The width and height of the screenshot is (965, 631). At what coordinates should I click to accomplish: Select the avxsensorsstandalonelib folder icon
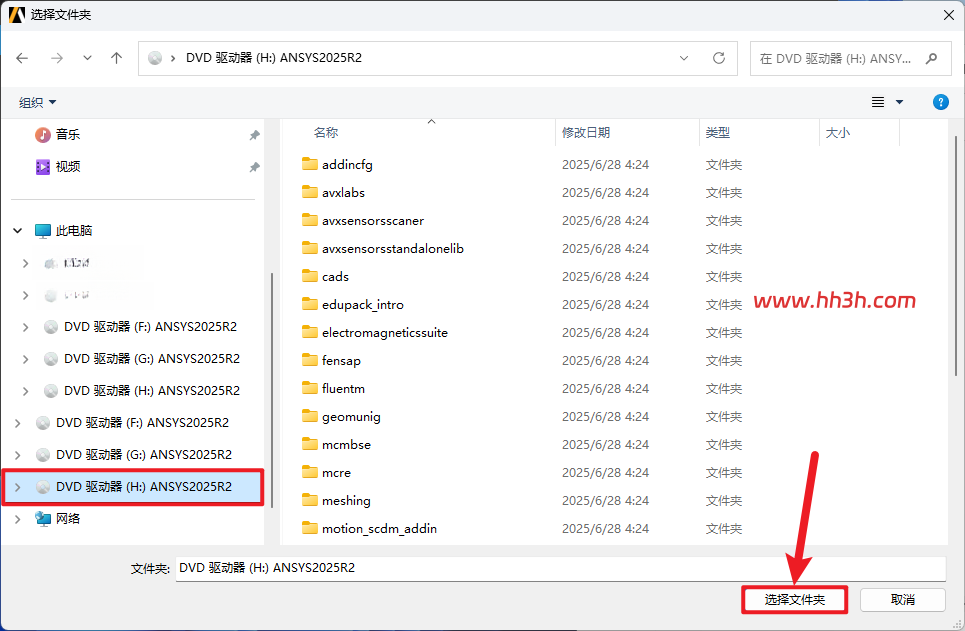[310, 248]
